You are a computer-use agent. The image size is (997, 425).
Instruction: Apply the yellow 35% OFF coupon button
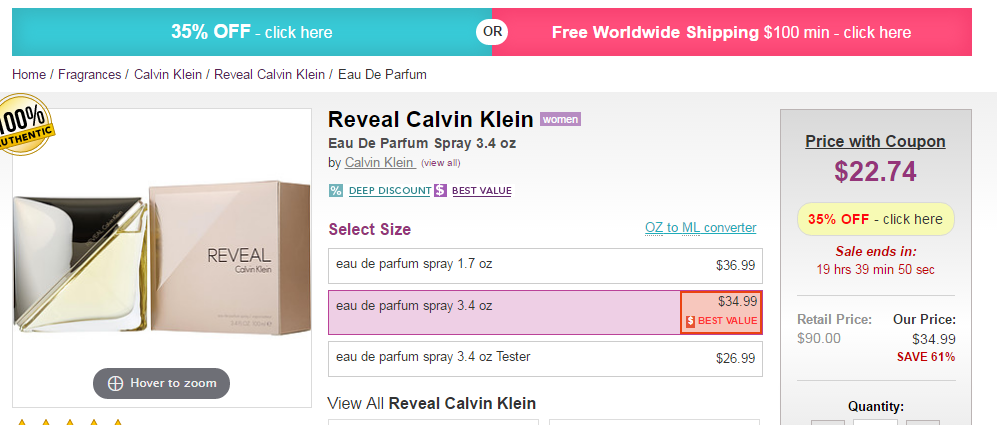pyautogui.click(x=875, y=219)
